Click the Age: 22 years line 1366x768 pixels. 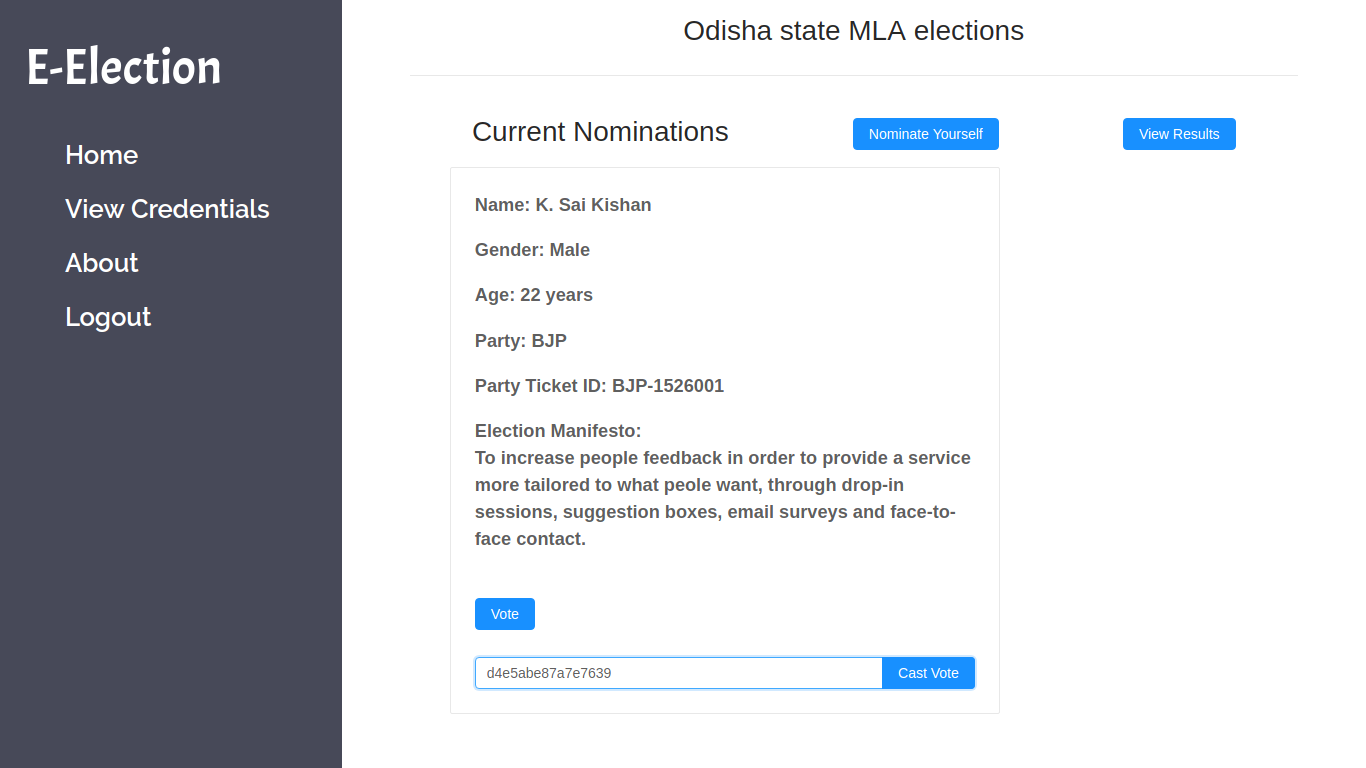point(534,295)
